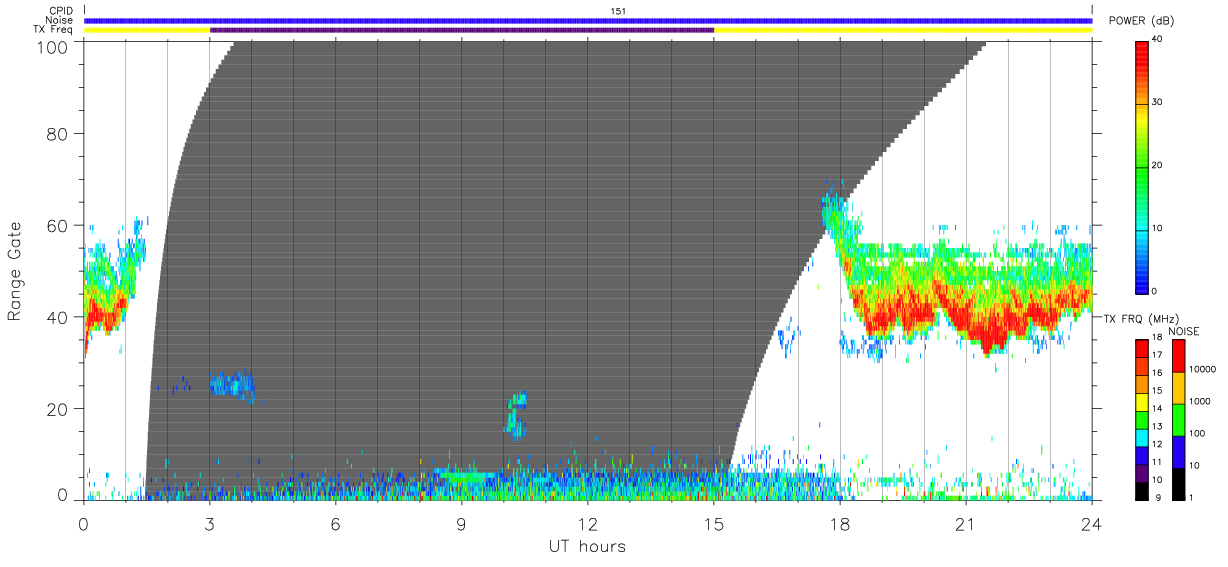The image size is (1228, 567).
Task: Click the 60 tick label on the Range Gate axis
Action: click(x=58, y=226)
